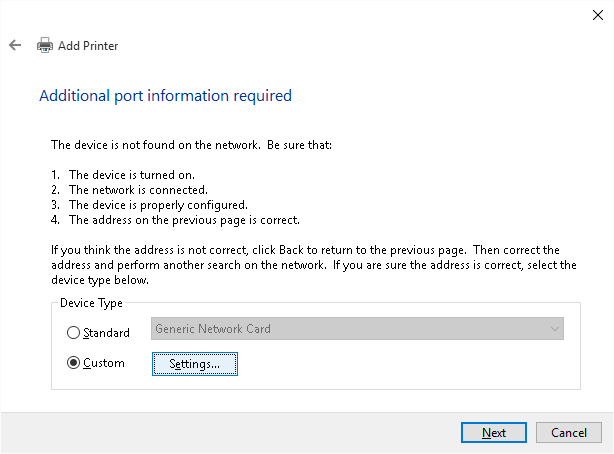Click the 'Device Type' group label
This screenshot has height=454, width=614.
click(x=91, y=303)
